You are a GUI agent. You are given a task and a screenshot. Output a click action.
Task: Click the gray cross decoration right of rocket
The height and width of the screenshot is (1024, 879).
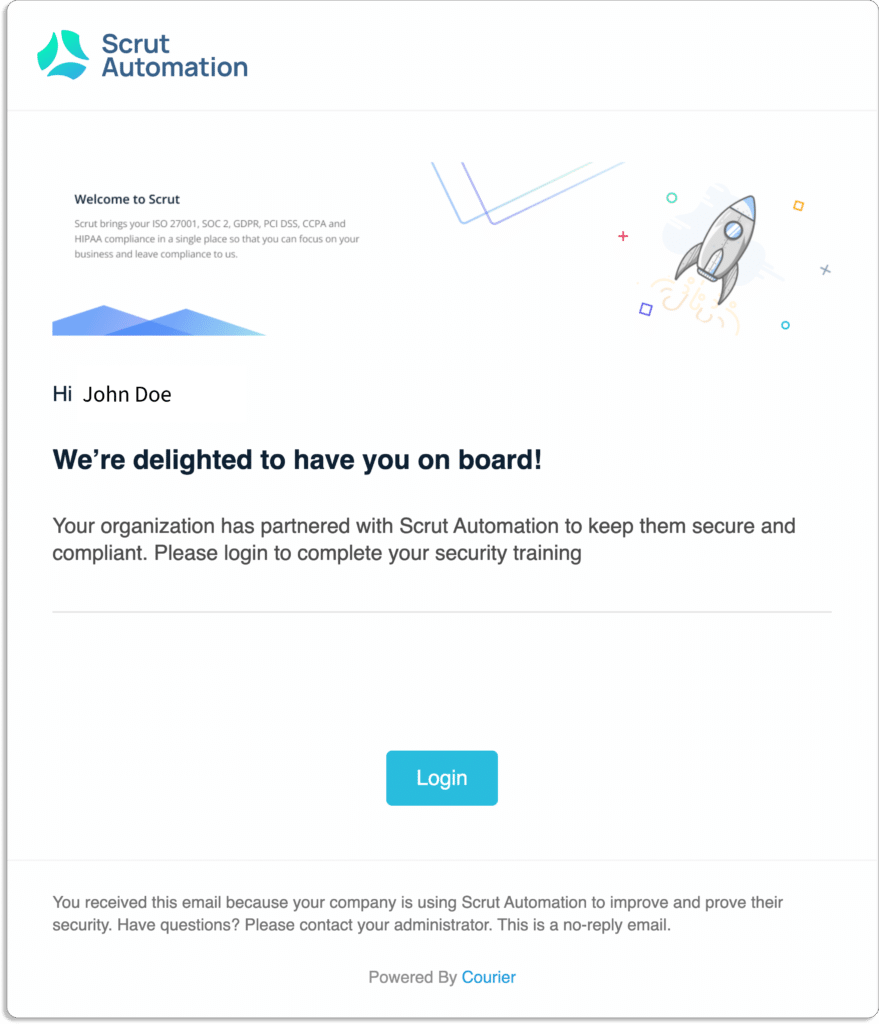pos(825,270)
